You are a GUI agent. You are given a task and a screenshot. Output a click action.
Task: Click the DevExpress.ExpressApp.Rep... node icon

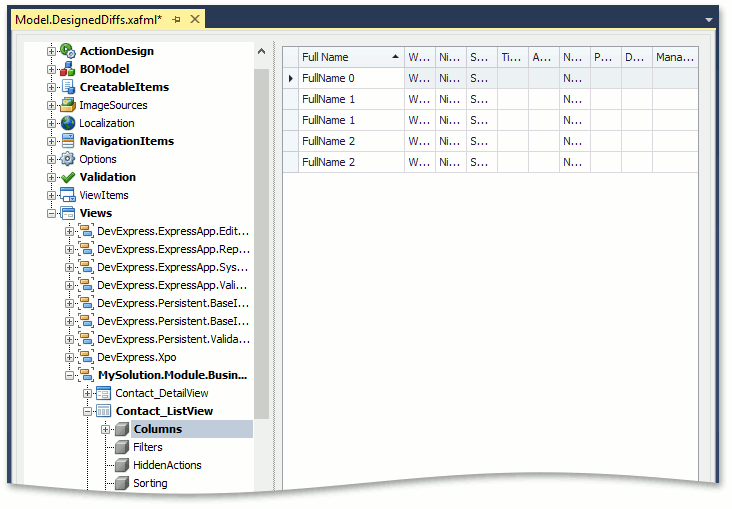86,249
